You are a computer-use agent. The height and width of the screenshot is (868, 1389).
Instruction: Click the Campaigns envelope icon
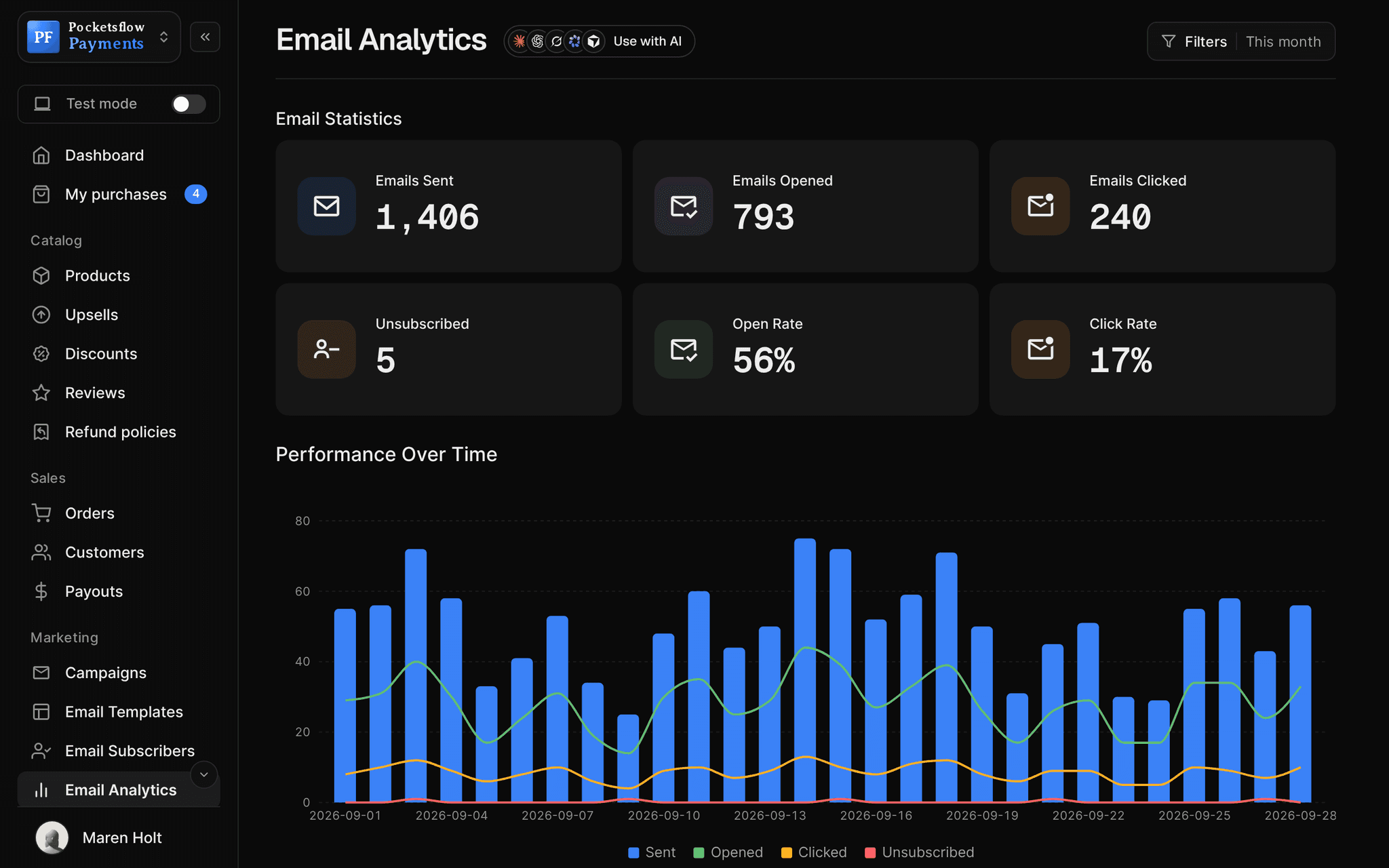[41, 673]
